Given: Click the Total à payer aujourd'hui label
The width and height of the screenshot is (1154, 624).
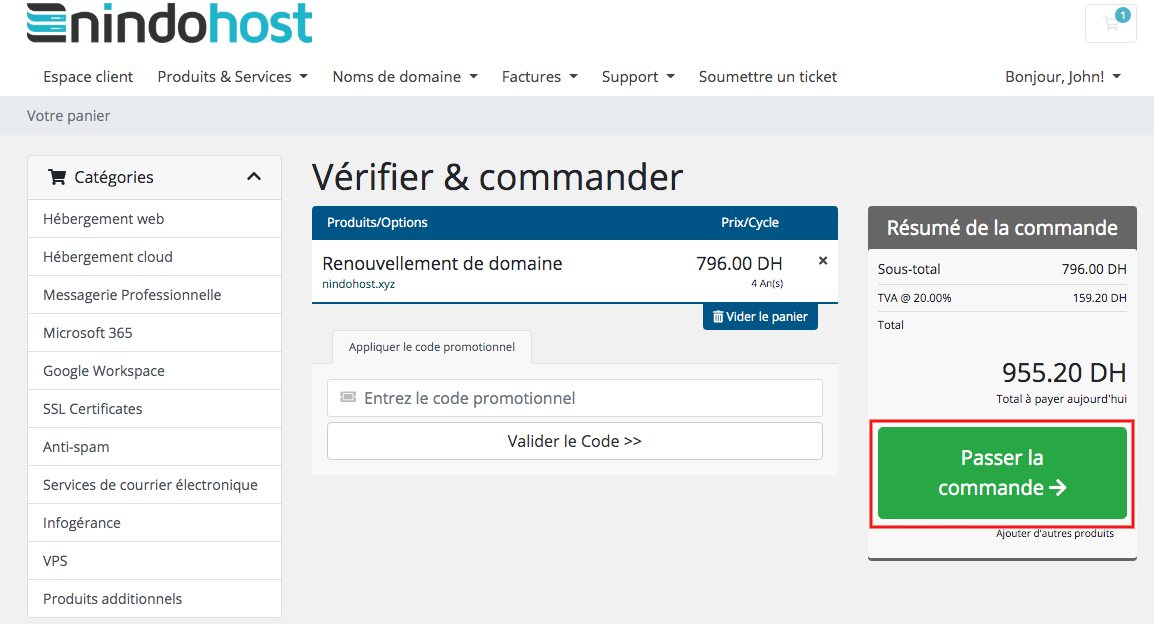Looking at the screenshot, I should point(1061,399).
